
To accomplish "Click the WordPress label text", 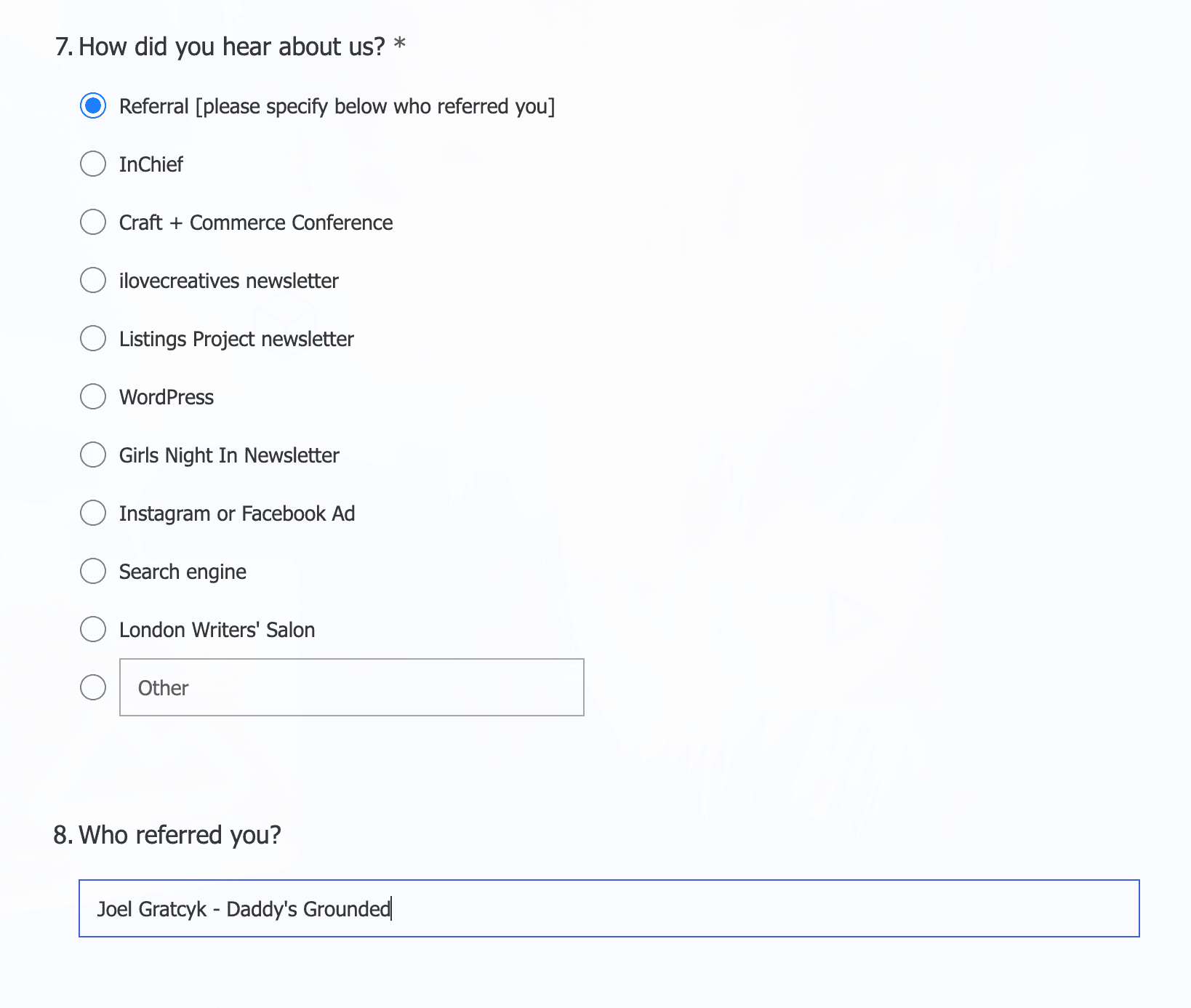I will click(x=166, y=397).
